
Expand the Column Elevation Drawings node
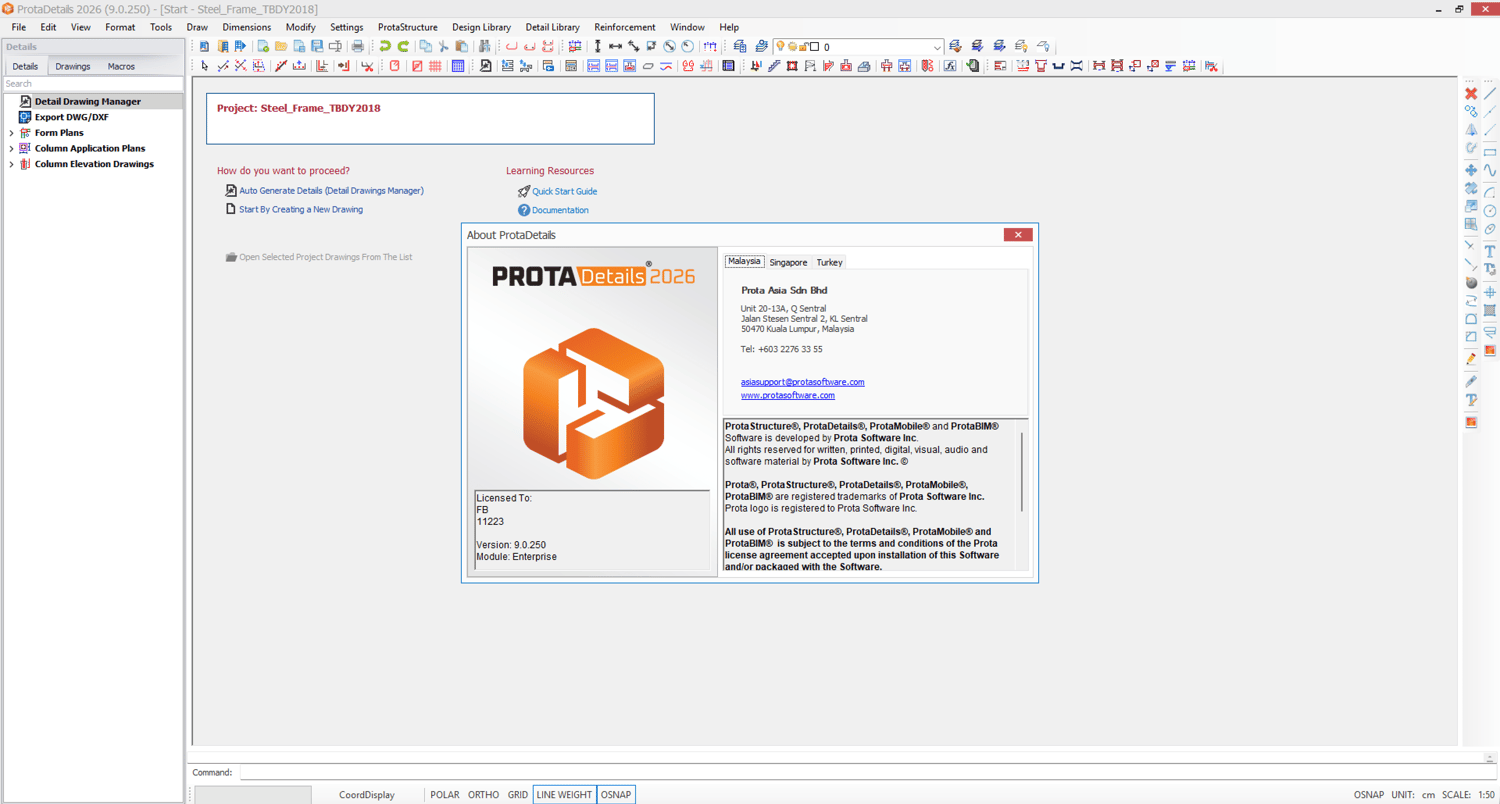click(12, 165)
